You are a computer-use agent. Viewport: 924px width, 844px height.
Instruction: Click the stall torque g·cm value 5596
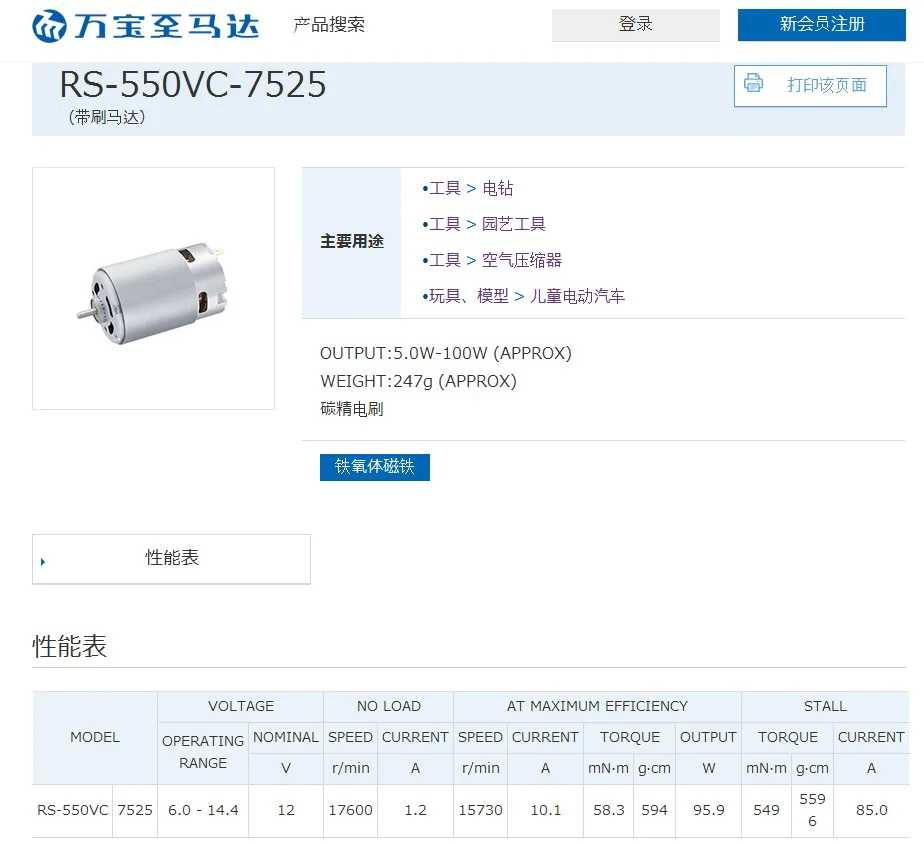tap(812, 810)
